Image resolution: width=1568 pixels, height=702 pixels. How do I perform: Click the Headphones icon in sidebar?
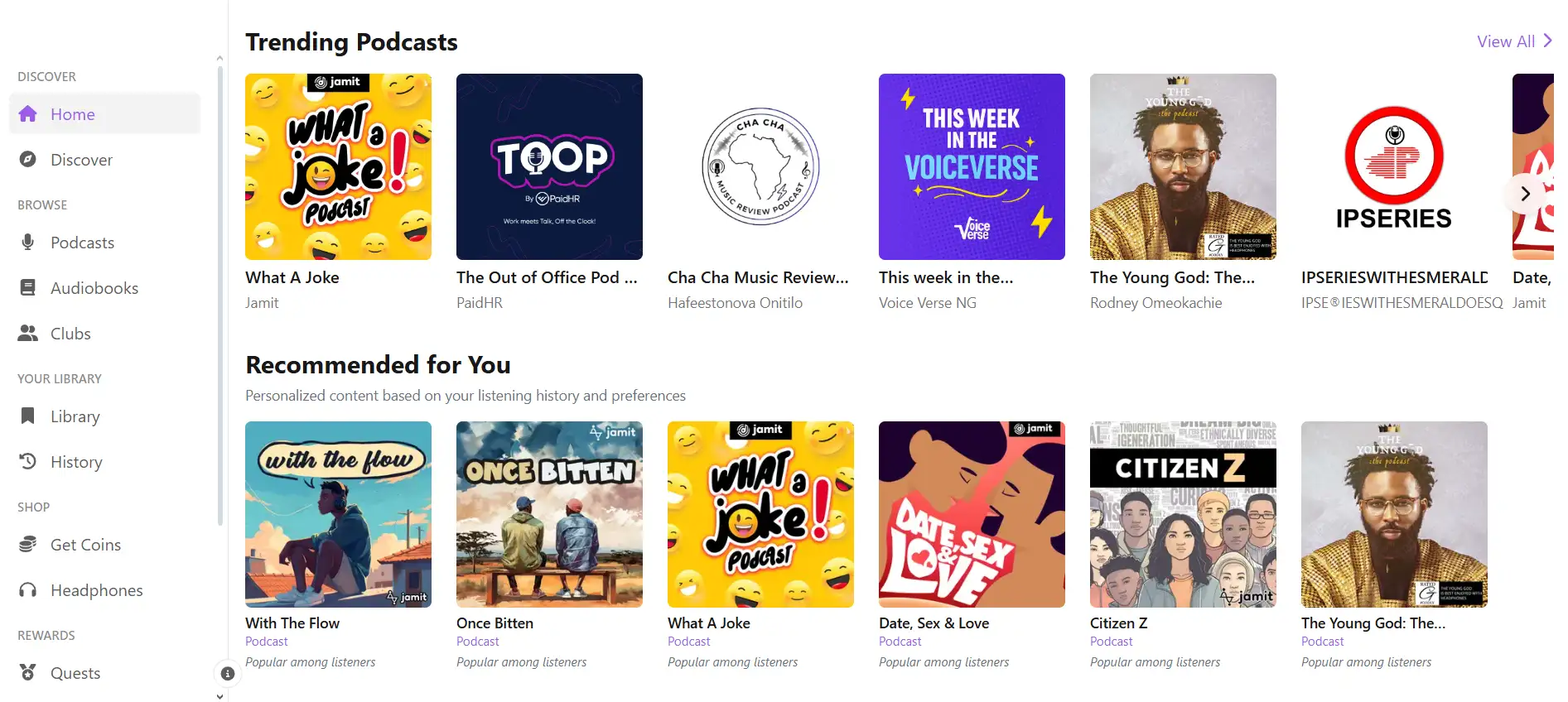click(x=28, y=590)
